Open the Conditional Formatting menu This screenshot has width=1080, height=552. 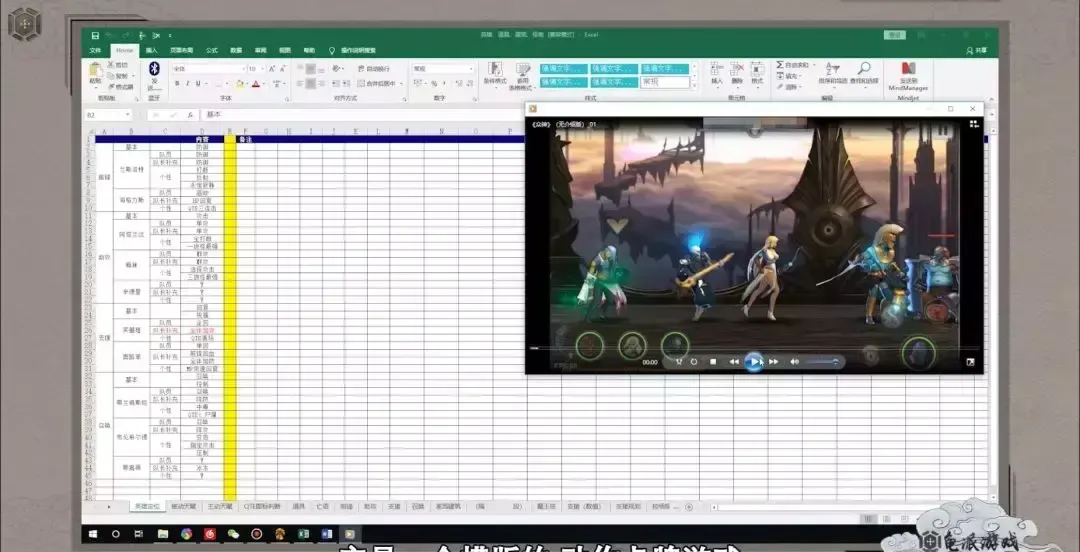(495, 74)
